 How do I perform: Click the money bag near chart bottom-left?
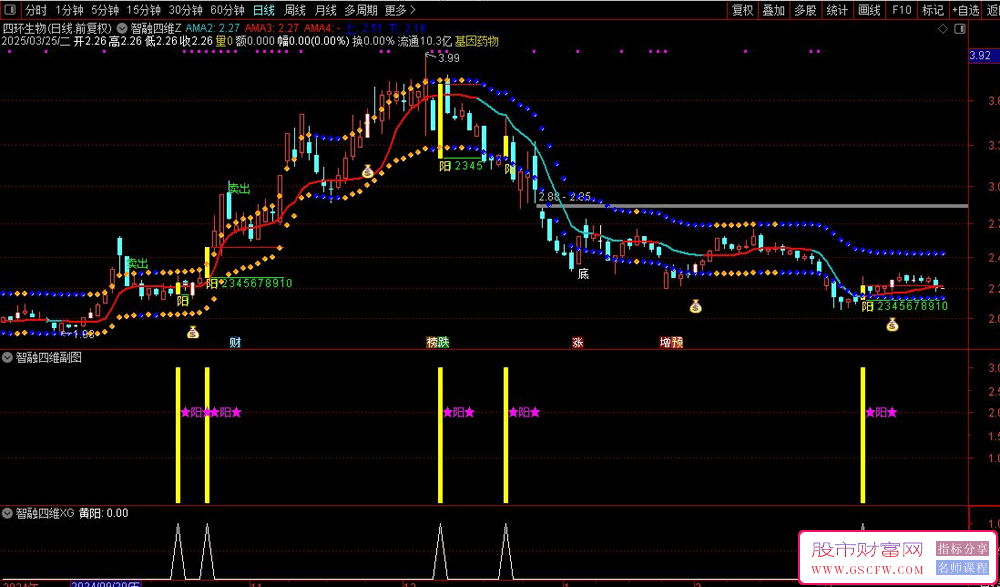point(192,331)
